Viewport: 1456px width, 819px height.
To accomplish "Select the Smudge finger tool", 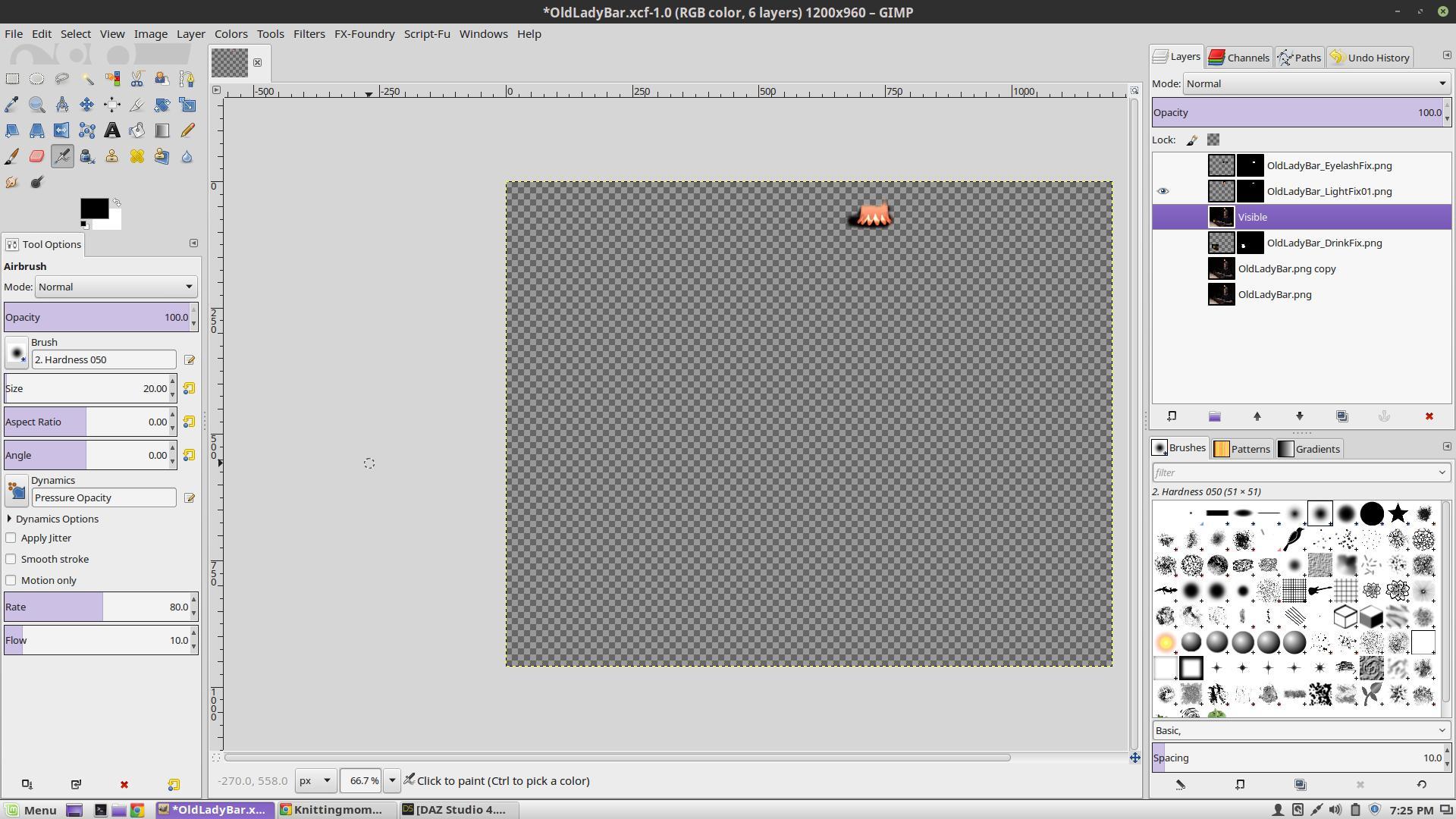I will click(11, 182).
